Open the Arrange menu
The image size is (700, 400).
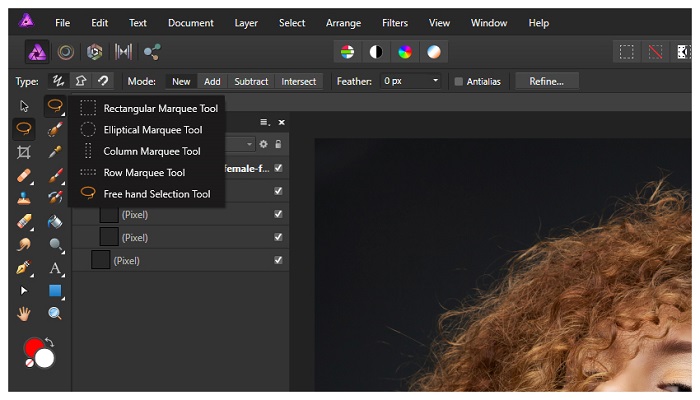(343, 23)
